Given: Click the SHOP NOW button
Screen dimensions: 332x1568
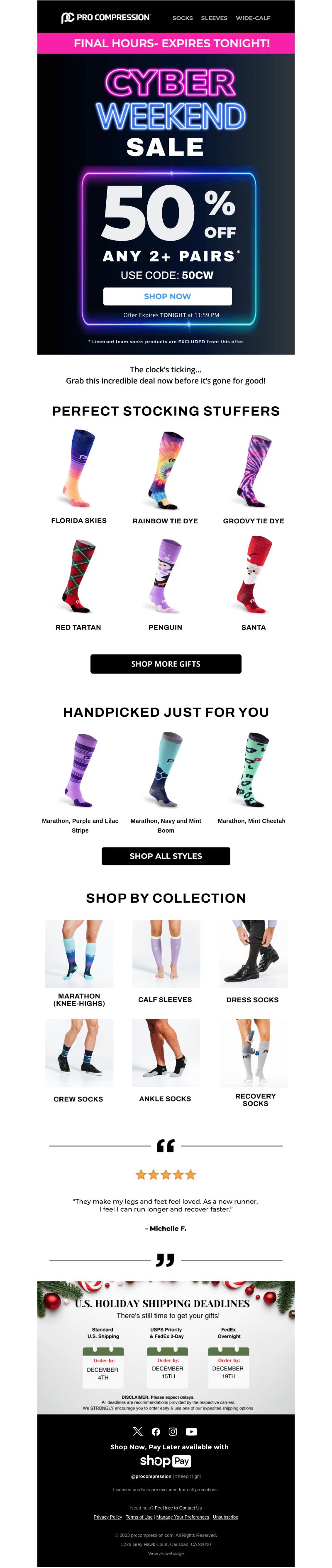Looking at the screenshot, I should point(168,296).
